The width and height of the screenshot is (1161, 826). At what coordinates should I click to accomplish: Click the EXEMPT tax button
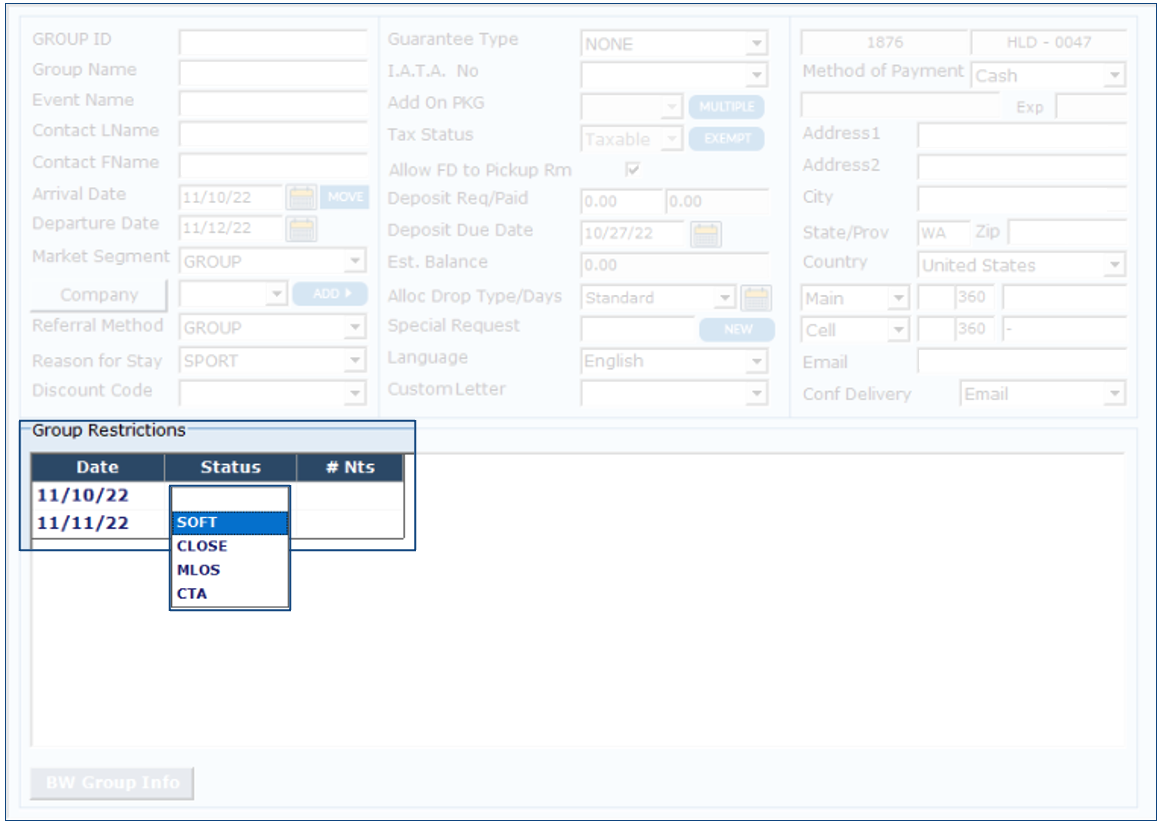click(727, 139)
